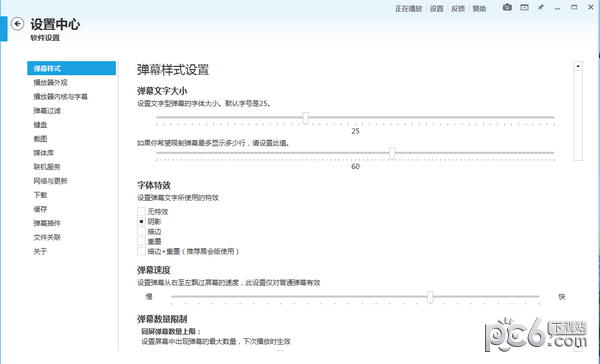Open the 反馈 menu item
This screenshot has height=364, width=600.
(x=458, y=8)
